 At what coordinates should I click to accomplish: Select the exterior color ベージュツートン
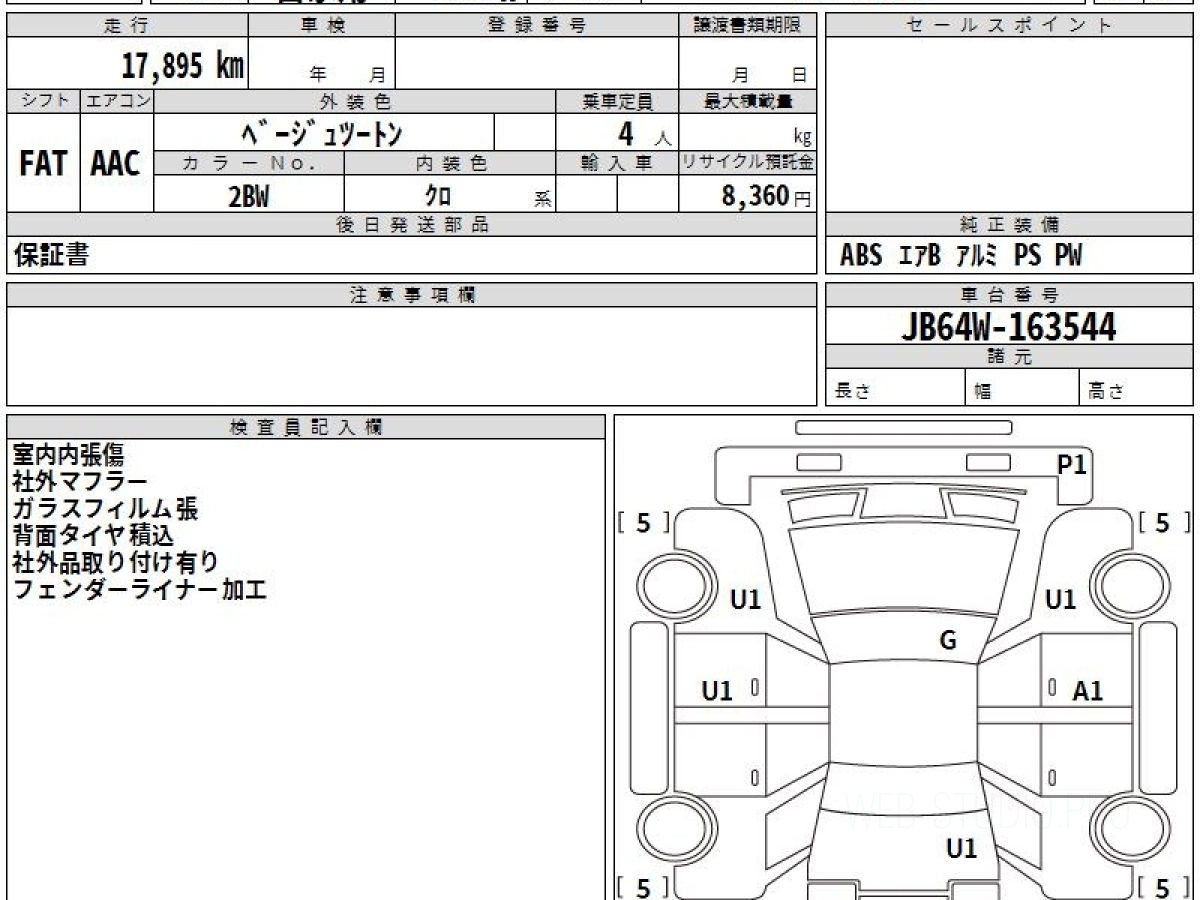tap(323, 133)
